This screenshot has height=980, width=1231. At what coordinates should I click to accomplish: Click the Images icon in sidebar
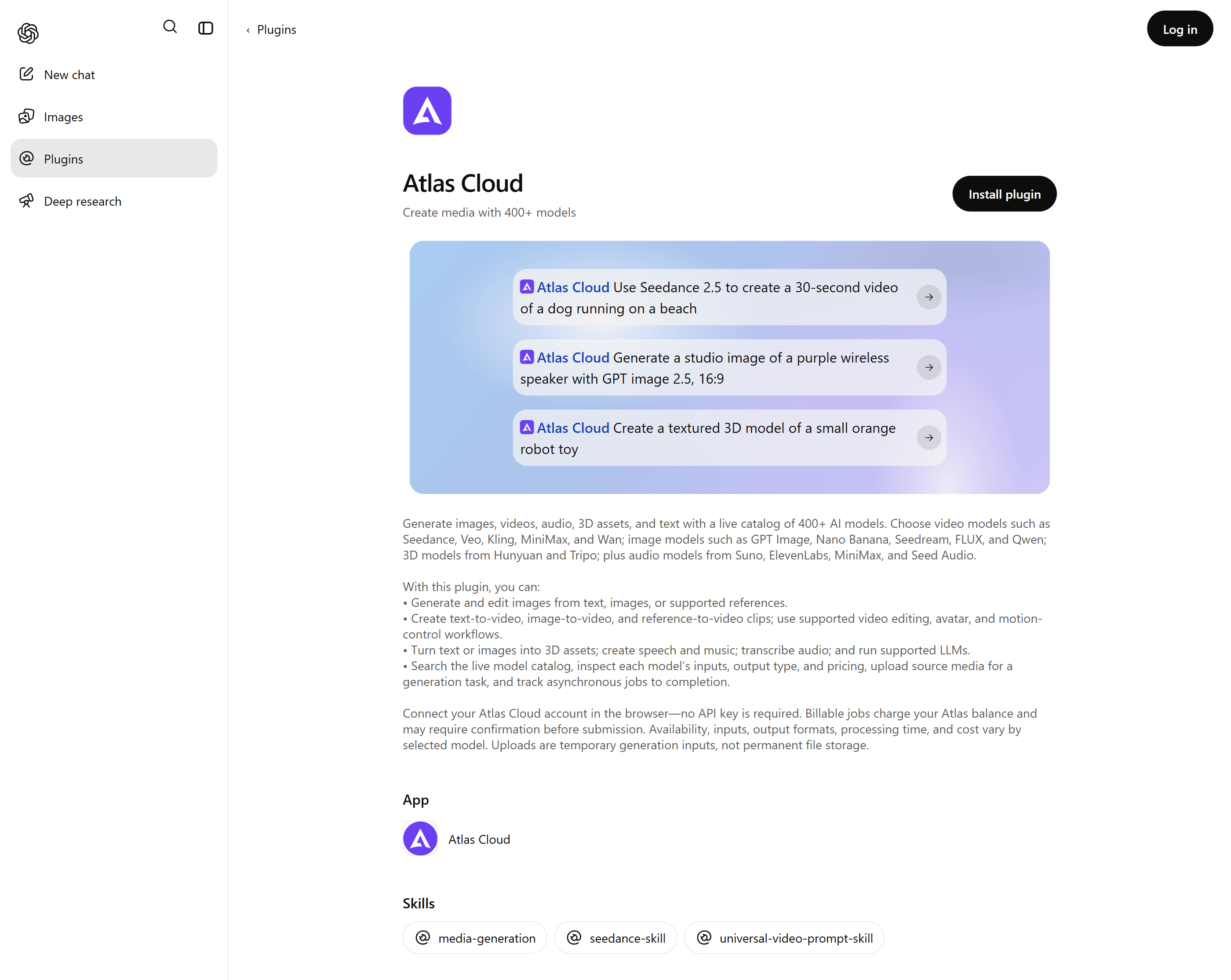[26, 116]
